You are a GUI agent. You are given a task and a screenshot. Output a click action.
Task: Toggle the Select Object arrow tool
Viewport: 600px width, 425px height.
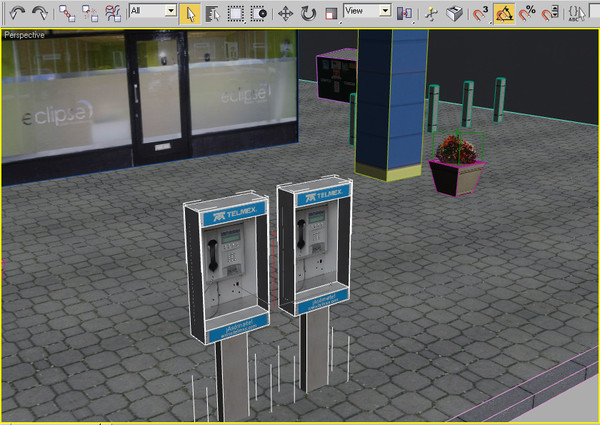[190, 14]
